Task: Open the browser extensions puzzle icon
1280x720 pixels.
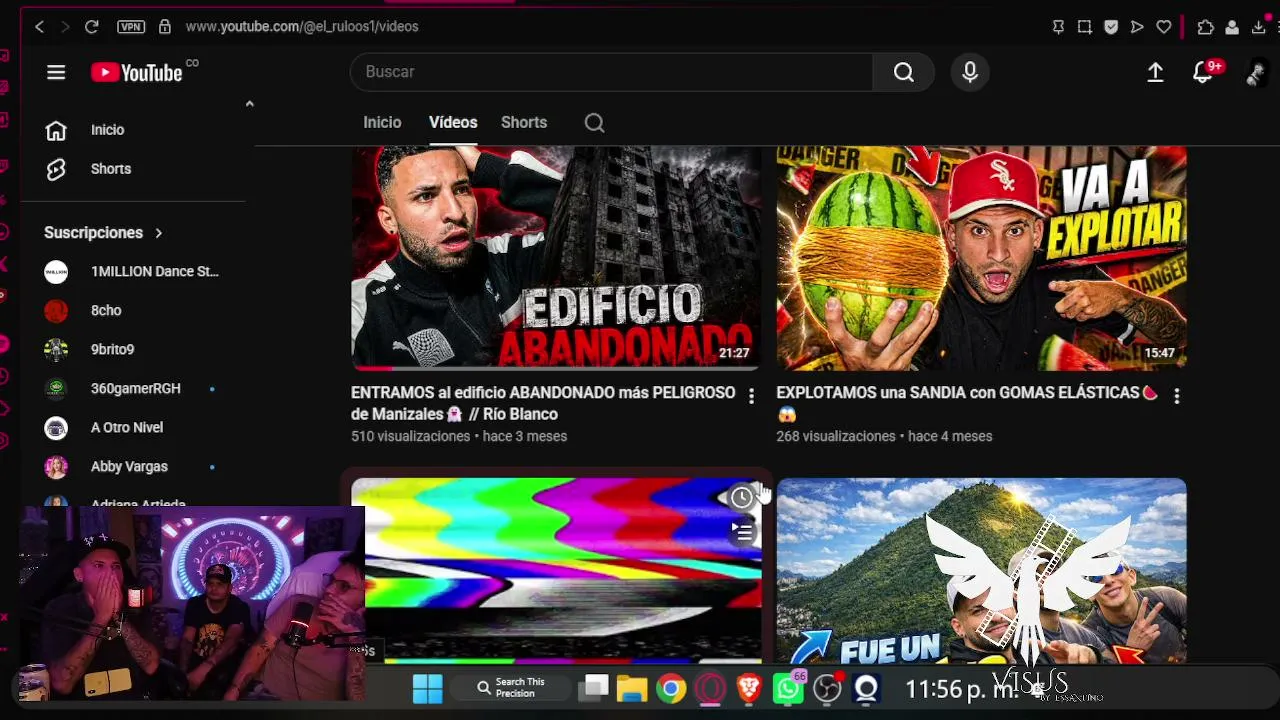Action: (1205, 27)
